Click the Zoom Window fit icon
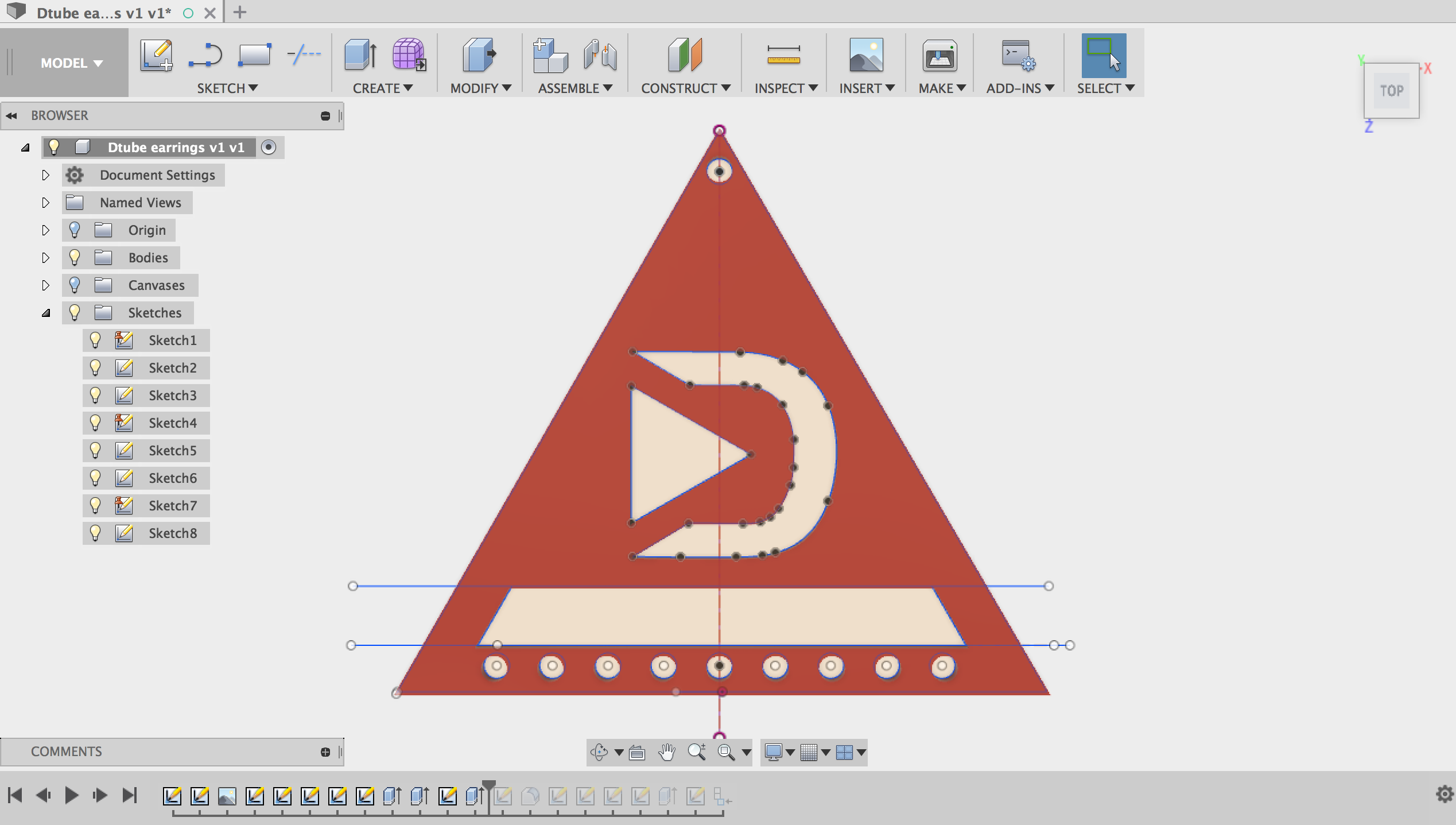 pos(726,752)
